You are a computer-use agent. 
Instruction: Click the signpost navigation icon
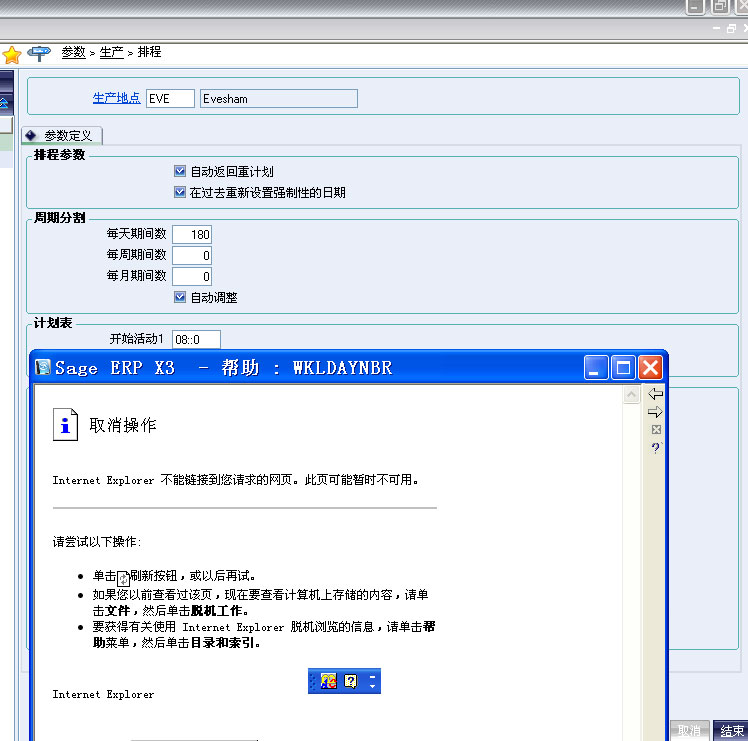(x=39, y=53)
